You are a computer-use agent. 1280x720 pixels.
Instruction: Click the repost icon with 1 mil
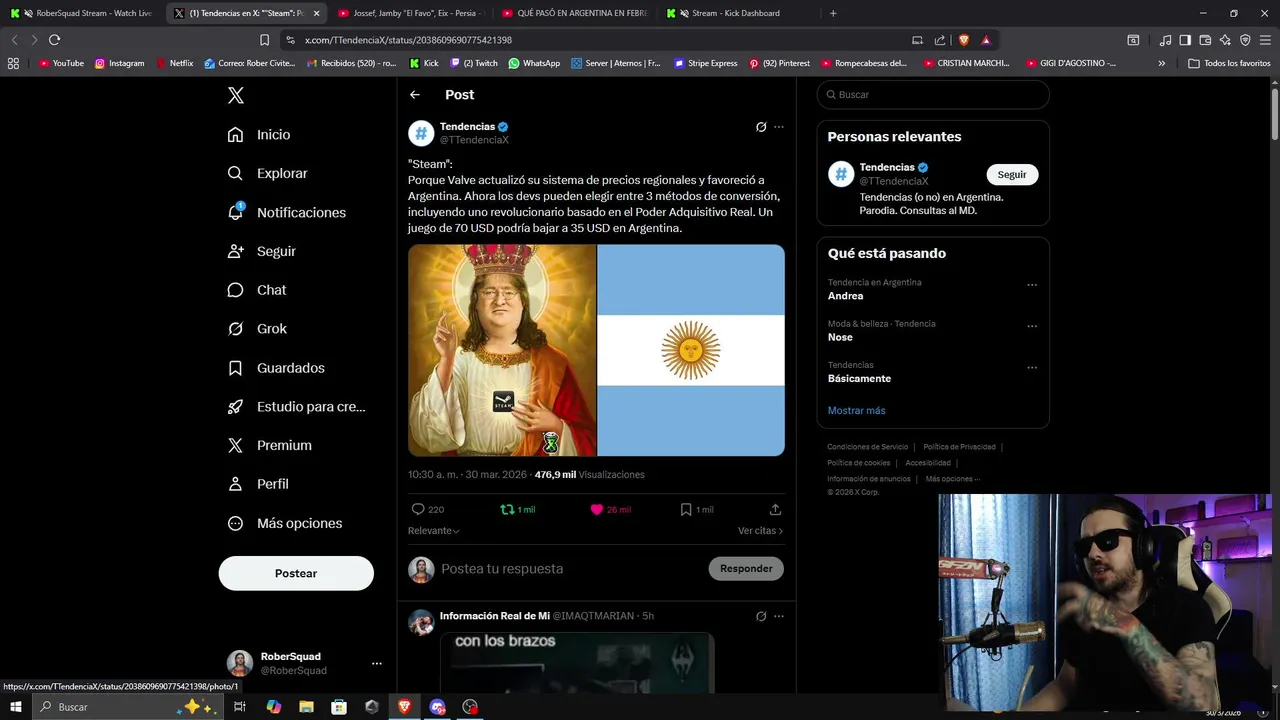(518, 509)
